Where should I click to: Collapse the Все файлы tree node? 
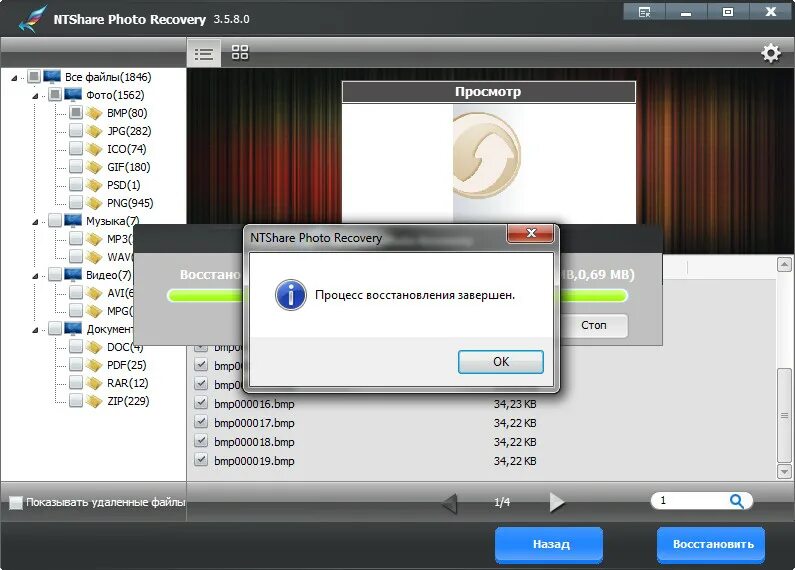(14, 78)
